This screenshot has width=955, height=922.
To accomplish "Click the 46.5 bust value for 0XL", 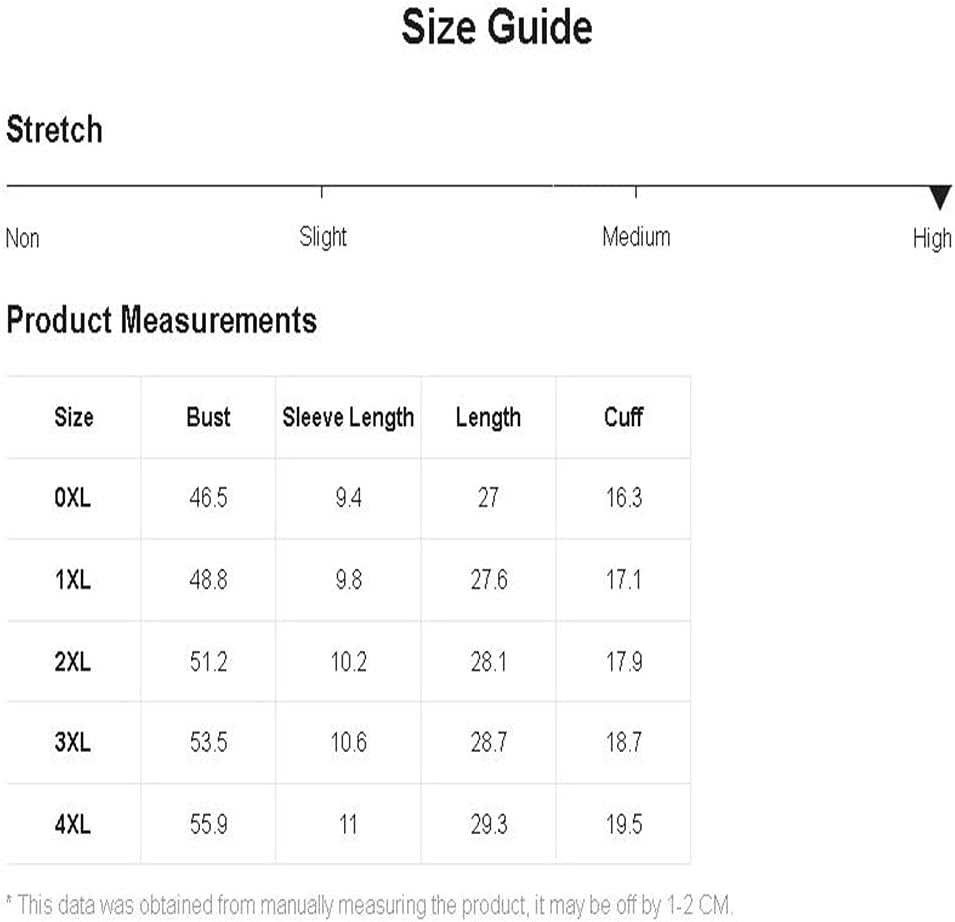I will (208, 498).
